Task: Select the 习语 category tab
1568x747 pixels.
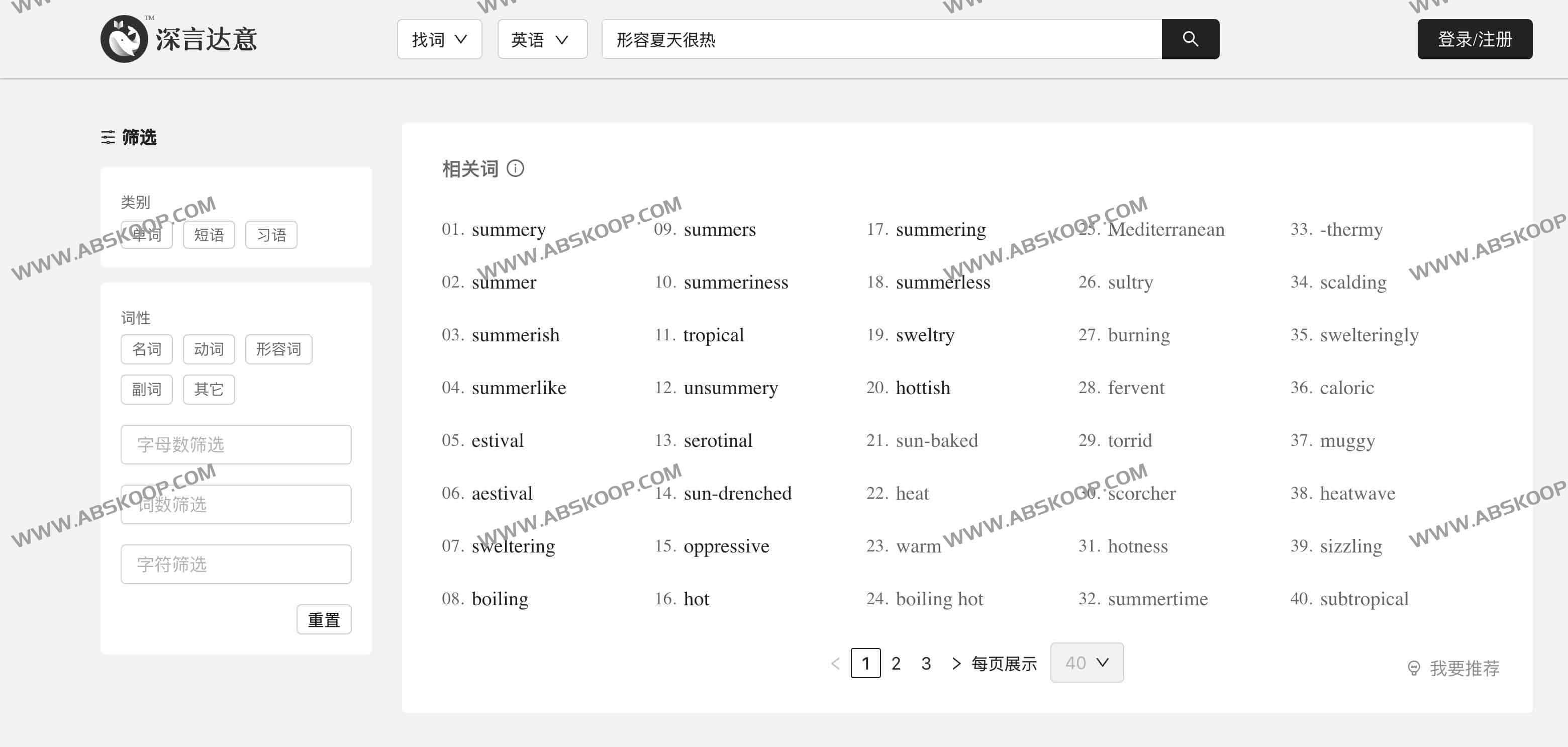Action: [x=271, y=234]
